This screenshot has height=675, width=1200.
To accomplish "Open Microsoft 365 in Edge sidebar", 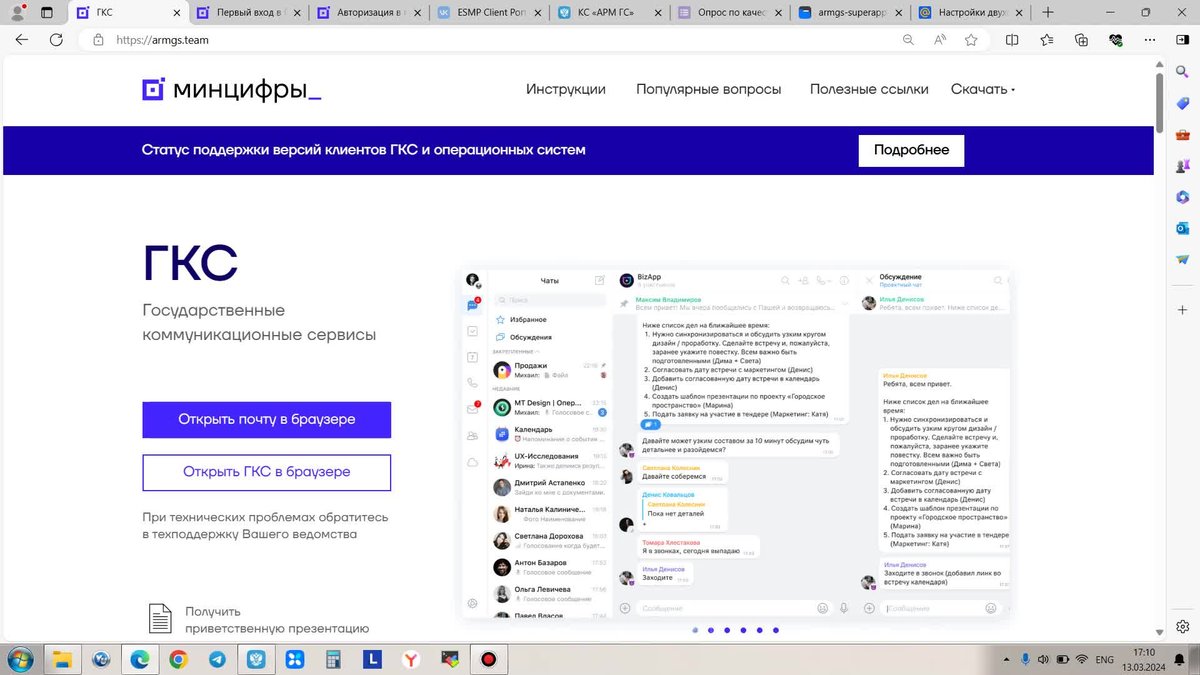I will point(1182,197).
